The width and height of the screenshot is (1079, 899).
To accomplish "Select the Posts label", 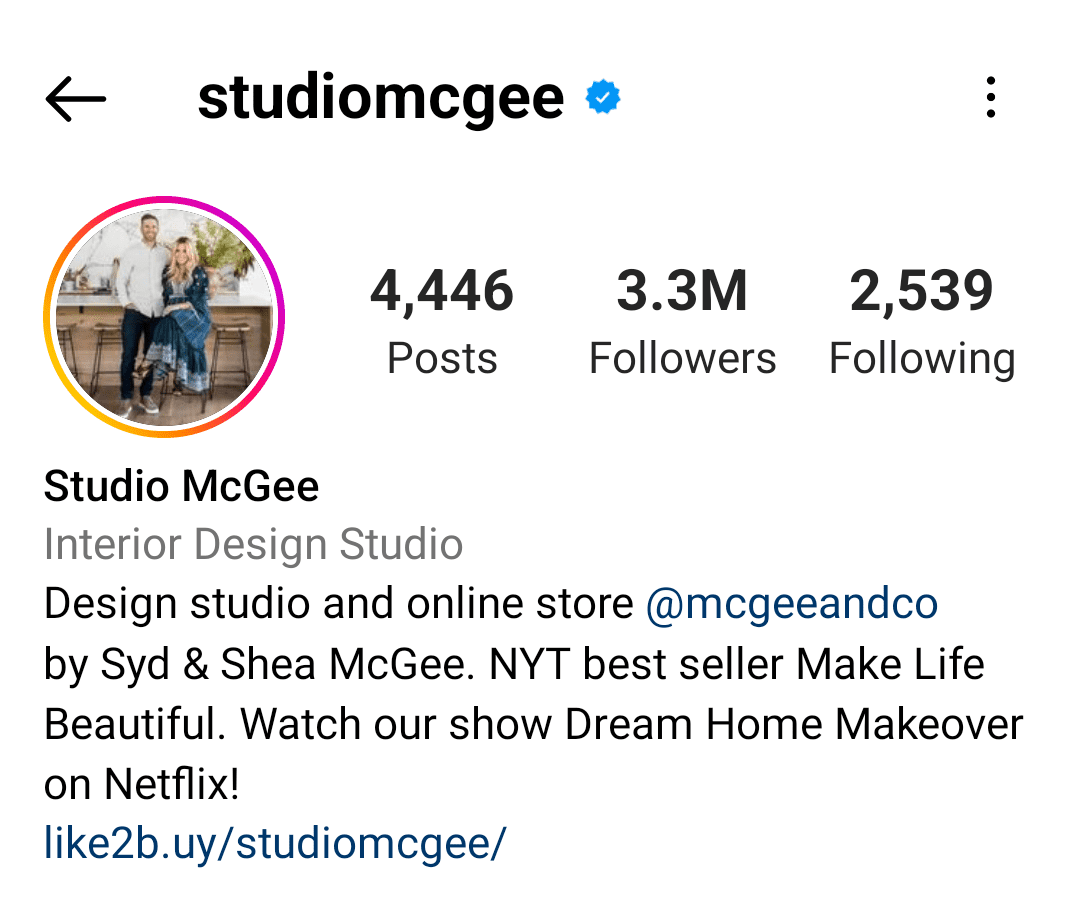I will [x=442, y=359].
